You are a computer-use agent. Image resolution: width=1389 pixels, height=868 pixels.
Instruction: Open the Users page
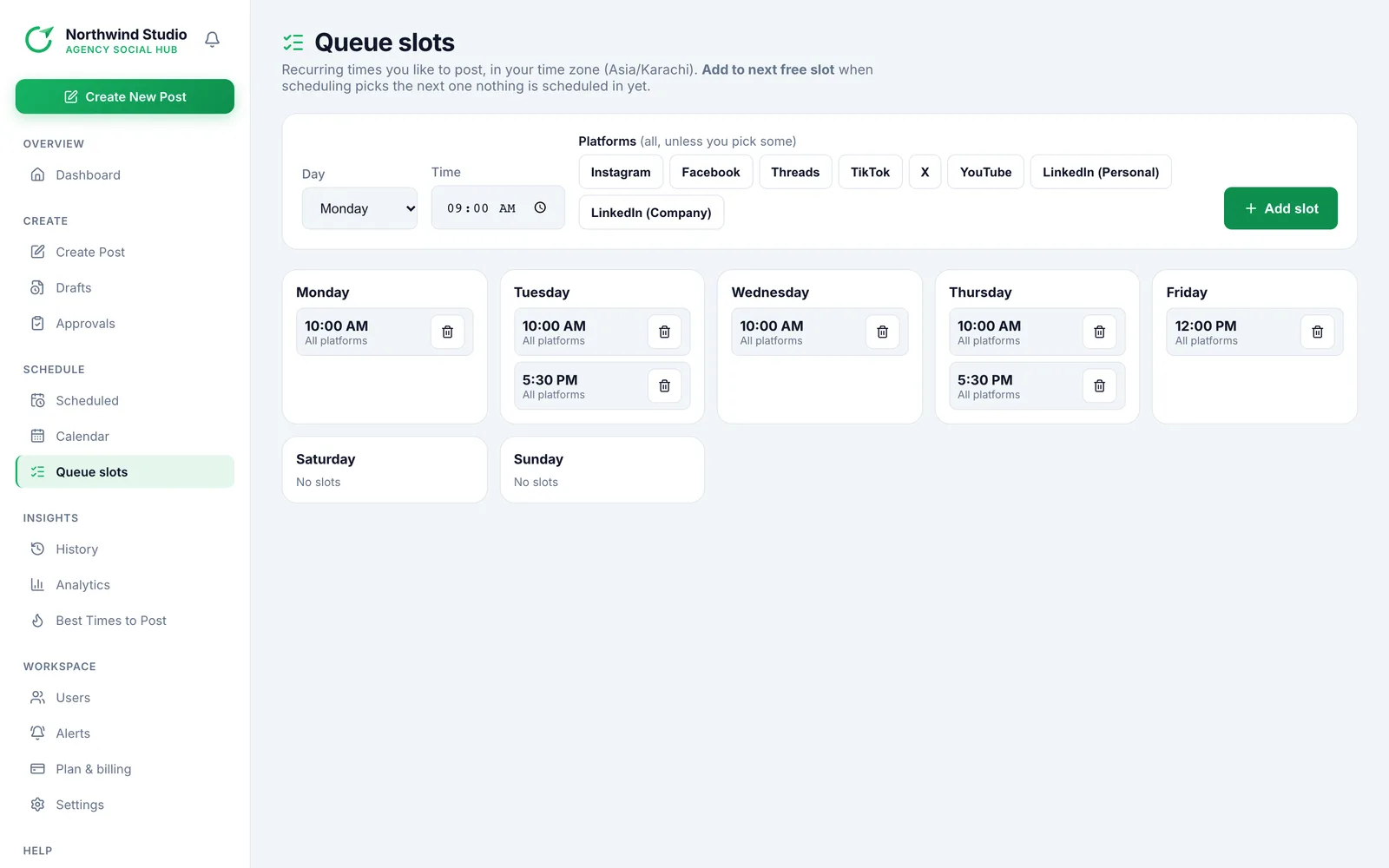pos(125,697)
